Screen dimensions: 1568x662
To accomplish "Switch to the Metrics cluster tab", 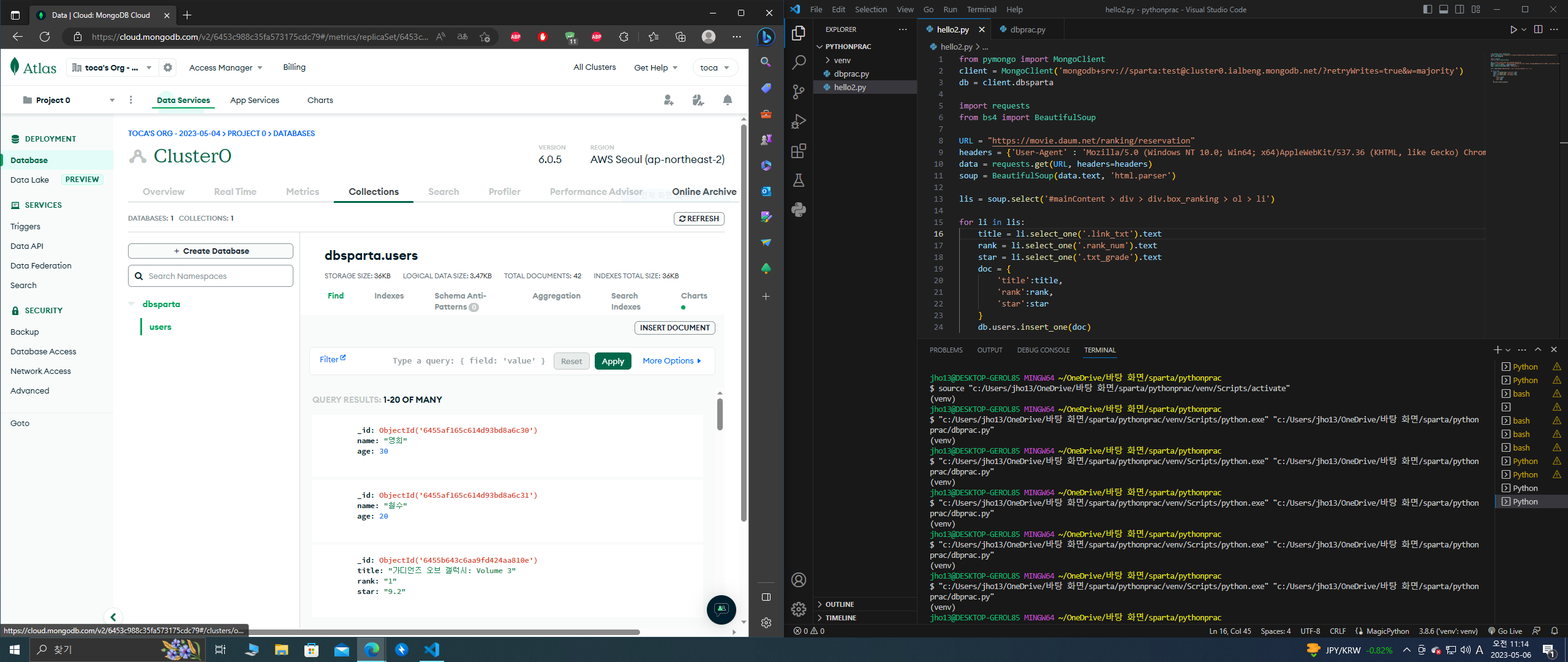I will (x=303, y=192).
